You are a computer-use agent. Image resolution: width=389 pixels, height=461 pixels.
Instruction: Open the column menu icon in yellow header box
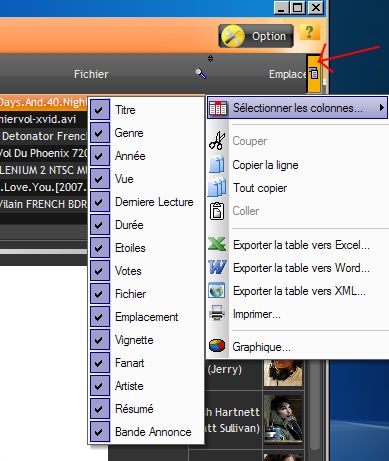click(x=314, y=73)
